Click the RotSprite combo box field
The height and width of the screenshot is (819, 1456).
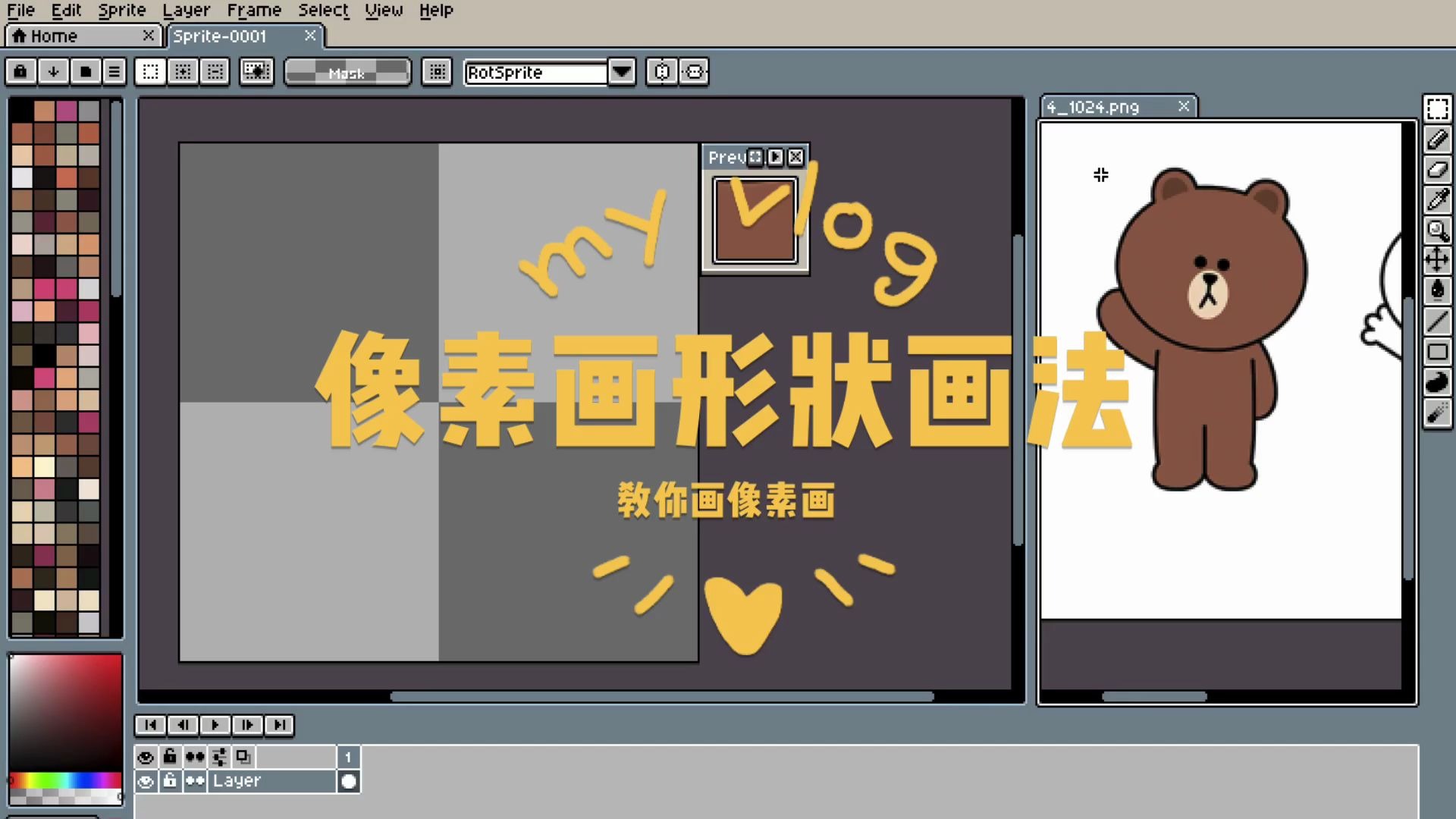coord(535,73)
